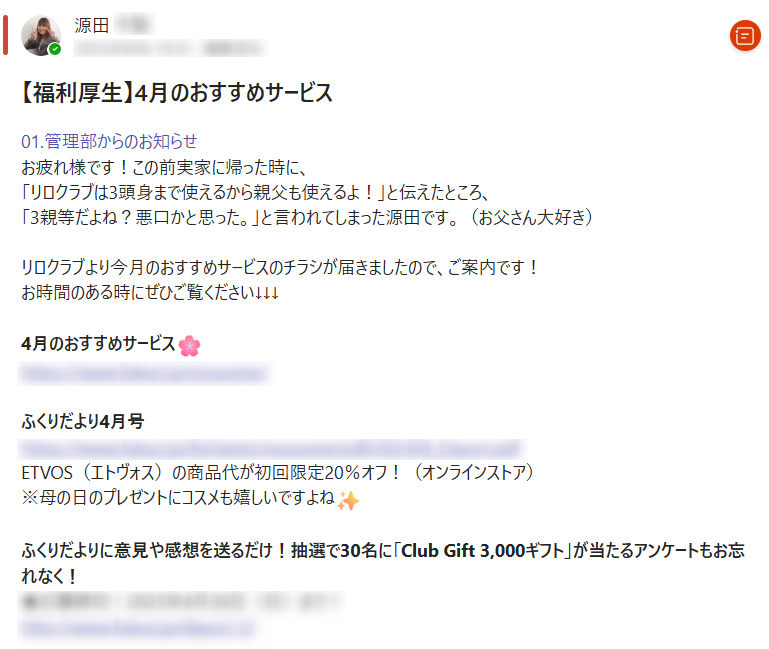Open the 01.管理部からのお知らせ channel link
Viewport: 769px width, 649px height.
tap(109, 141)
